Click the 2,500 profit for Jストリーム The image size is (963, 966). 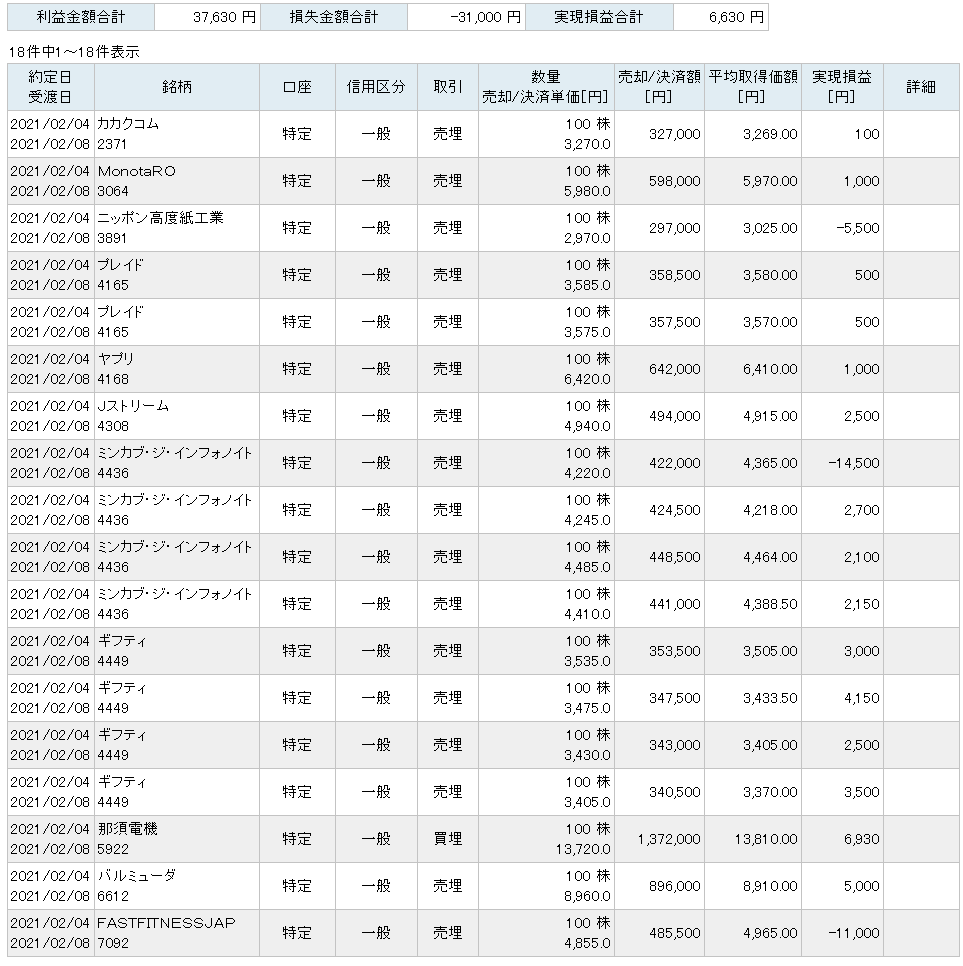tap(861, 416)
